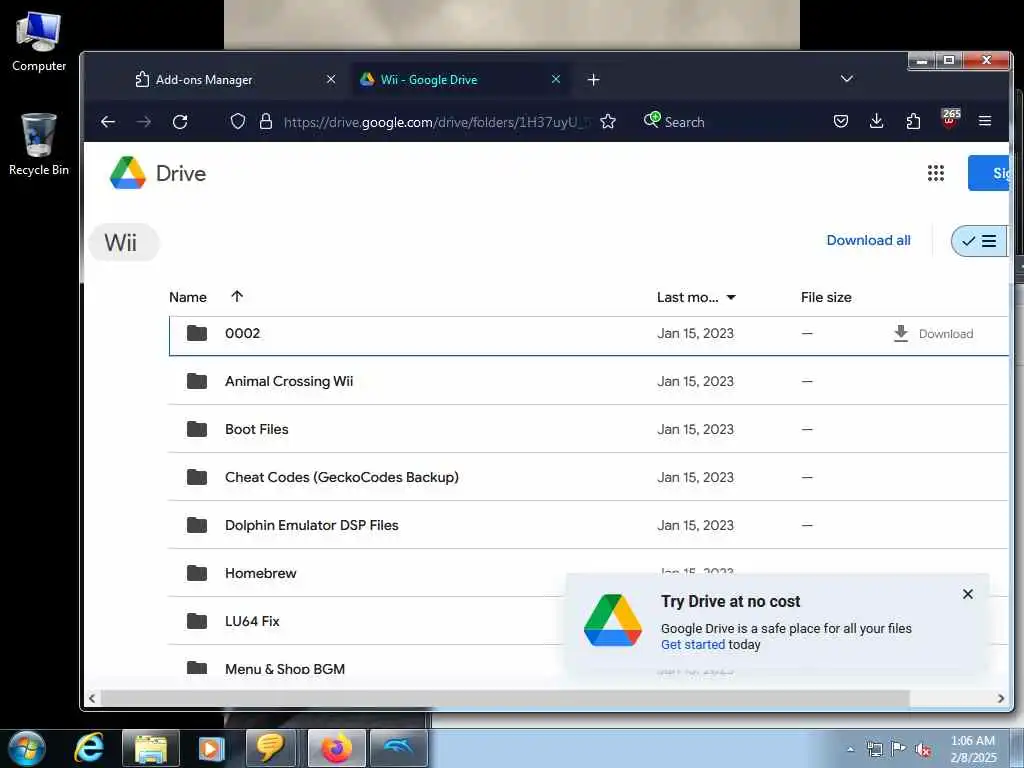Image resolution: width=1024 pixels, height=768 pixels.
Task: Open a new tab with the plus button
Action: [593, 80]
